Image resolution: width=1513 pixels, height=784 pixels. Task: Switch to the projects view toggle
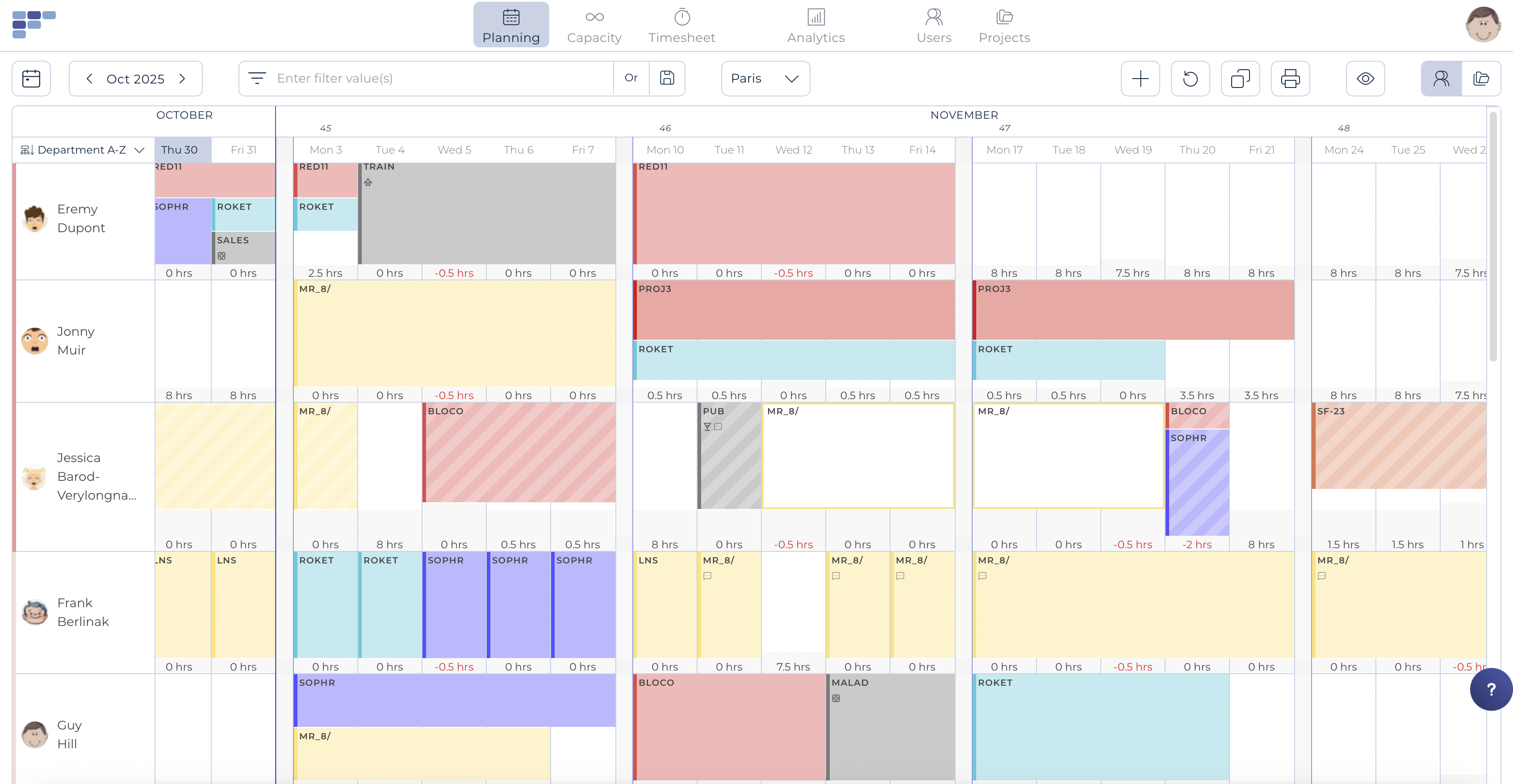pyautogui.click(x=1481, y=78)
